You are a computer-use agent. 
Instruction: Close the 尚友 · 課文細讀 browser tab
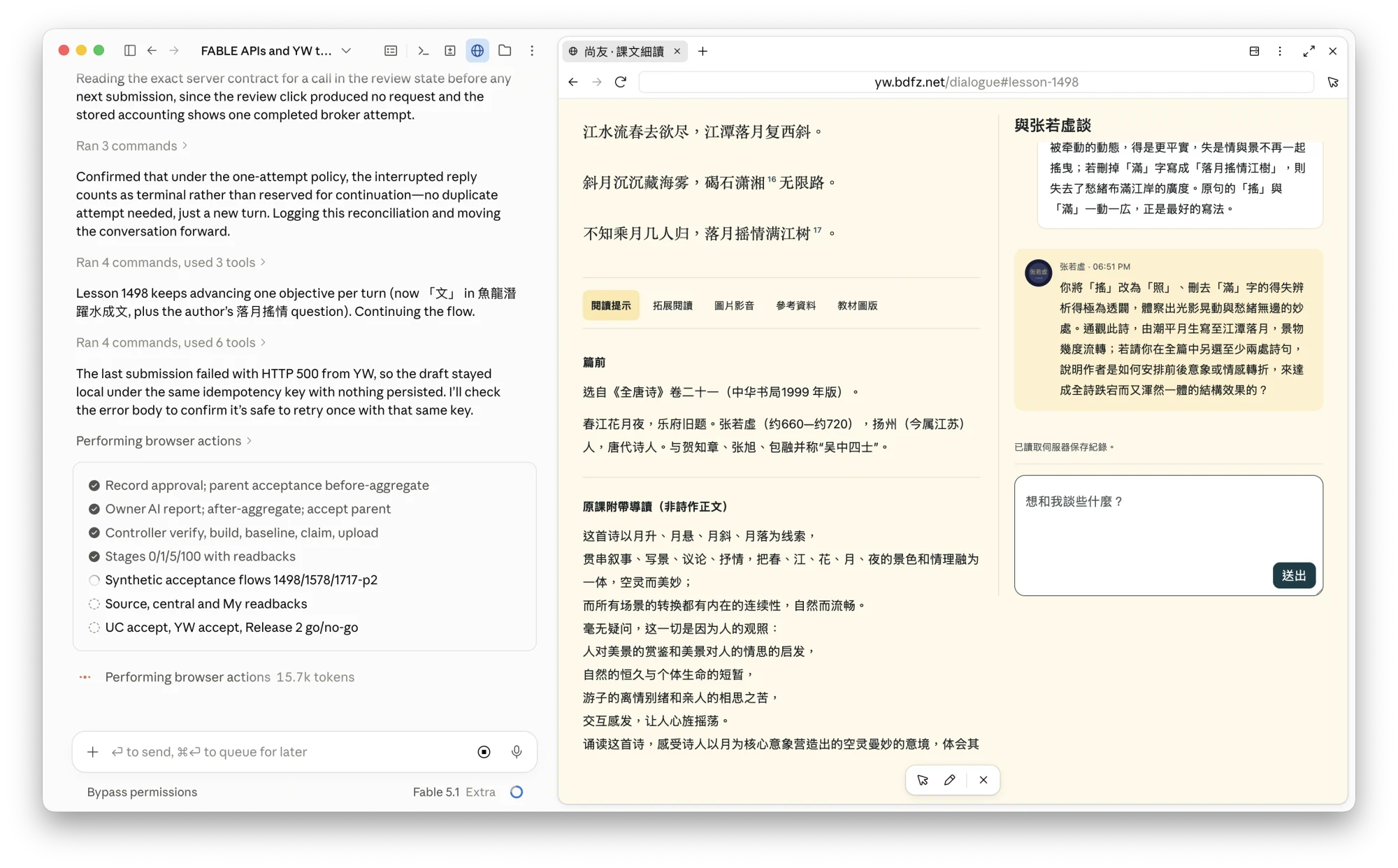click(x=677, y=51)
